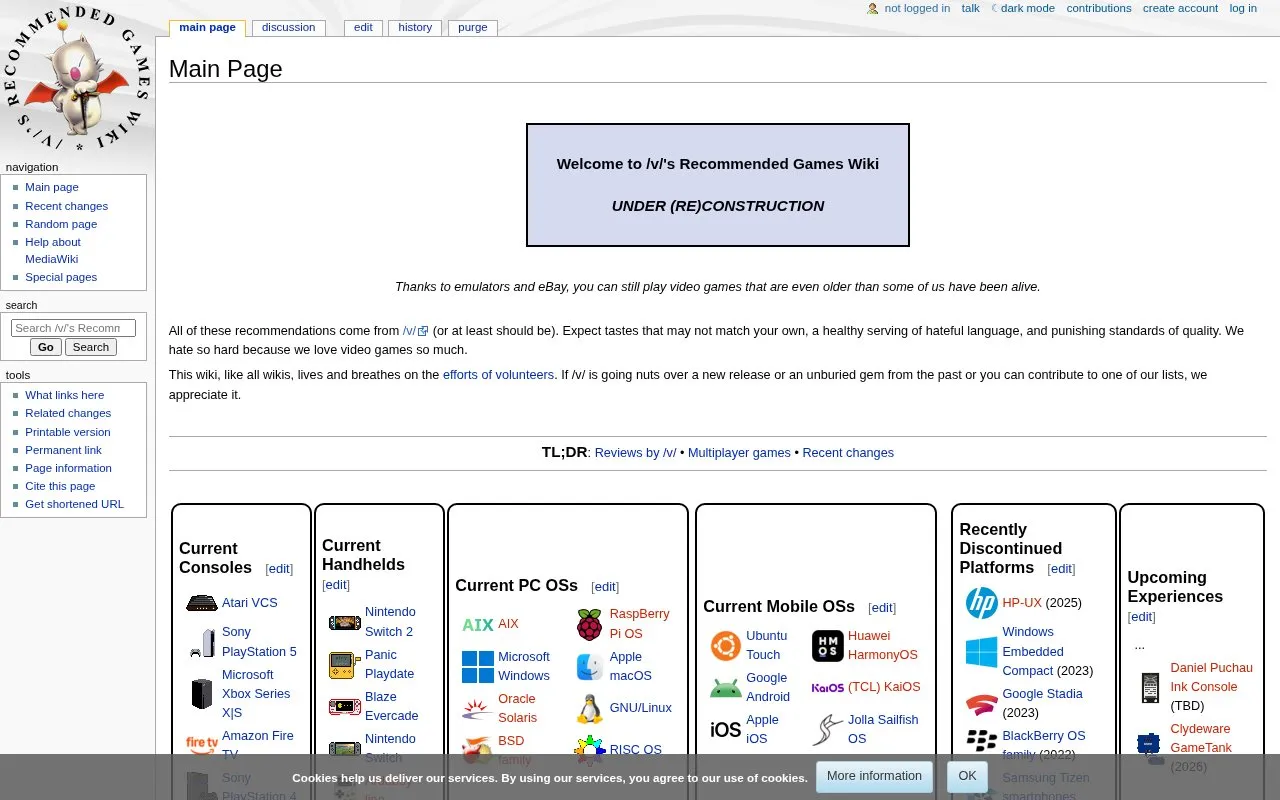Image resolution: width=1280 pixels, height=800 pixels.
Task: Click the green AIX logo icon
Action: point(478,624)
